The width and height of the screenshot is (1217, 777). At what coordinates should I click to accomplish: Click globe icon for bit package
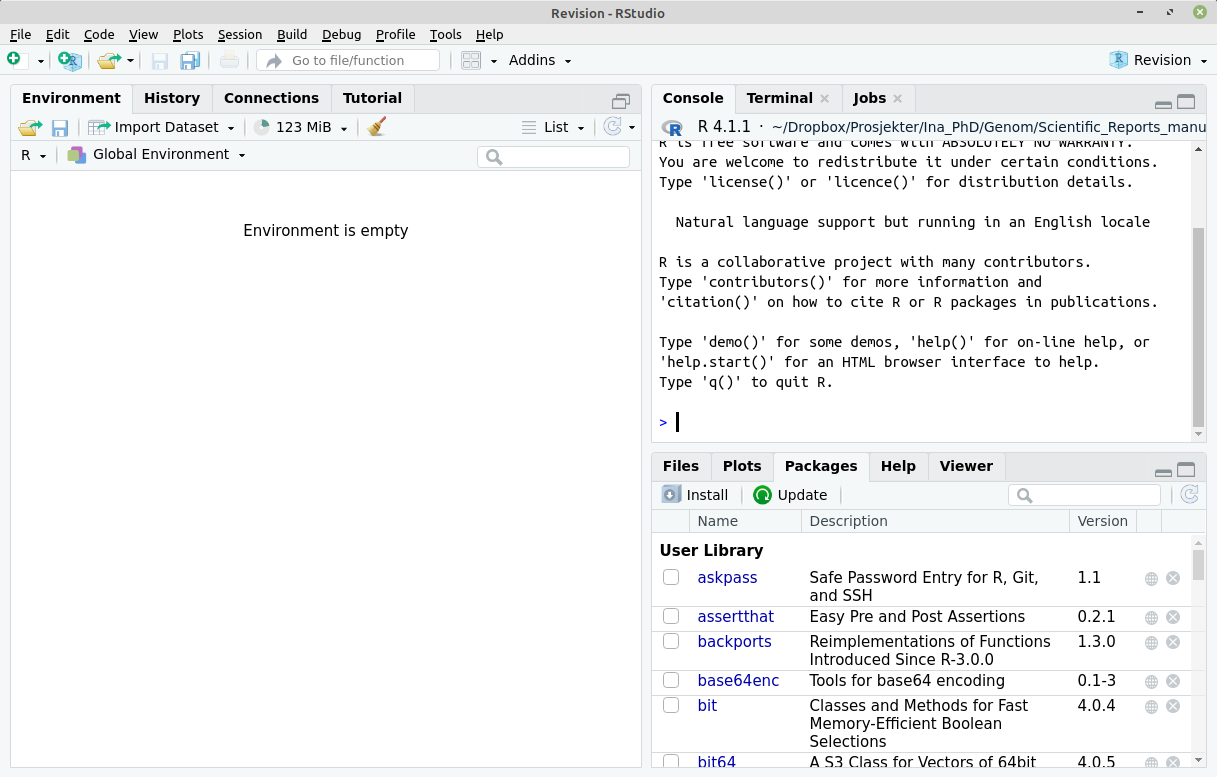pos(1151,707)
